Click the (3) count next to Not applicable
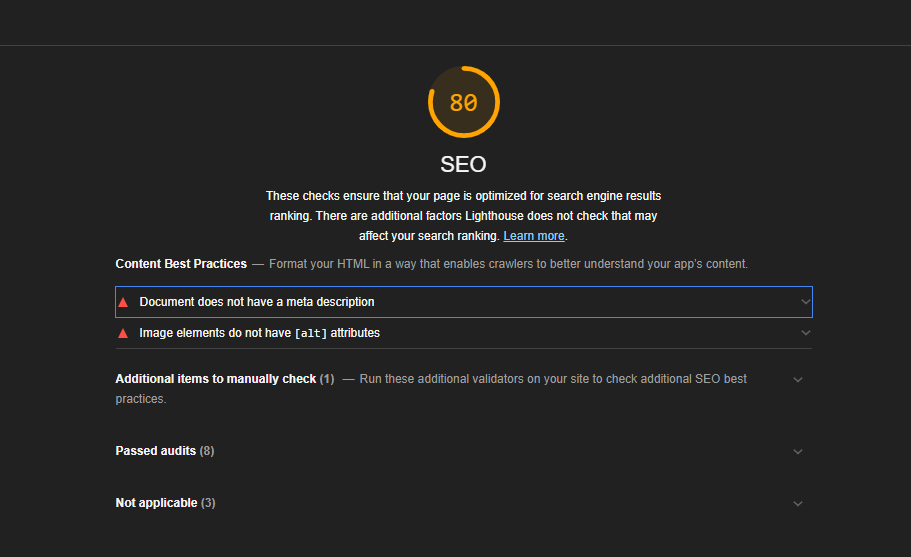 point(208,503)
